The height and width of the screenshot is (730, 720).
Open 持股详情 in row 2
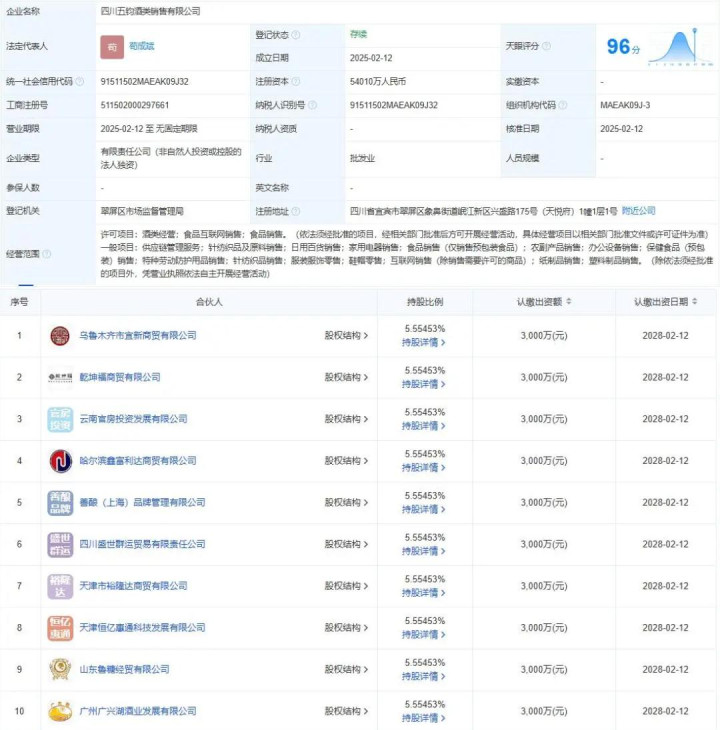424,384
